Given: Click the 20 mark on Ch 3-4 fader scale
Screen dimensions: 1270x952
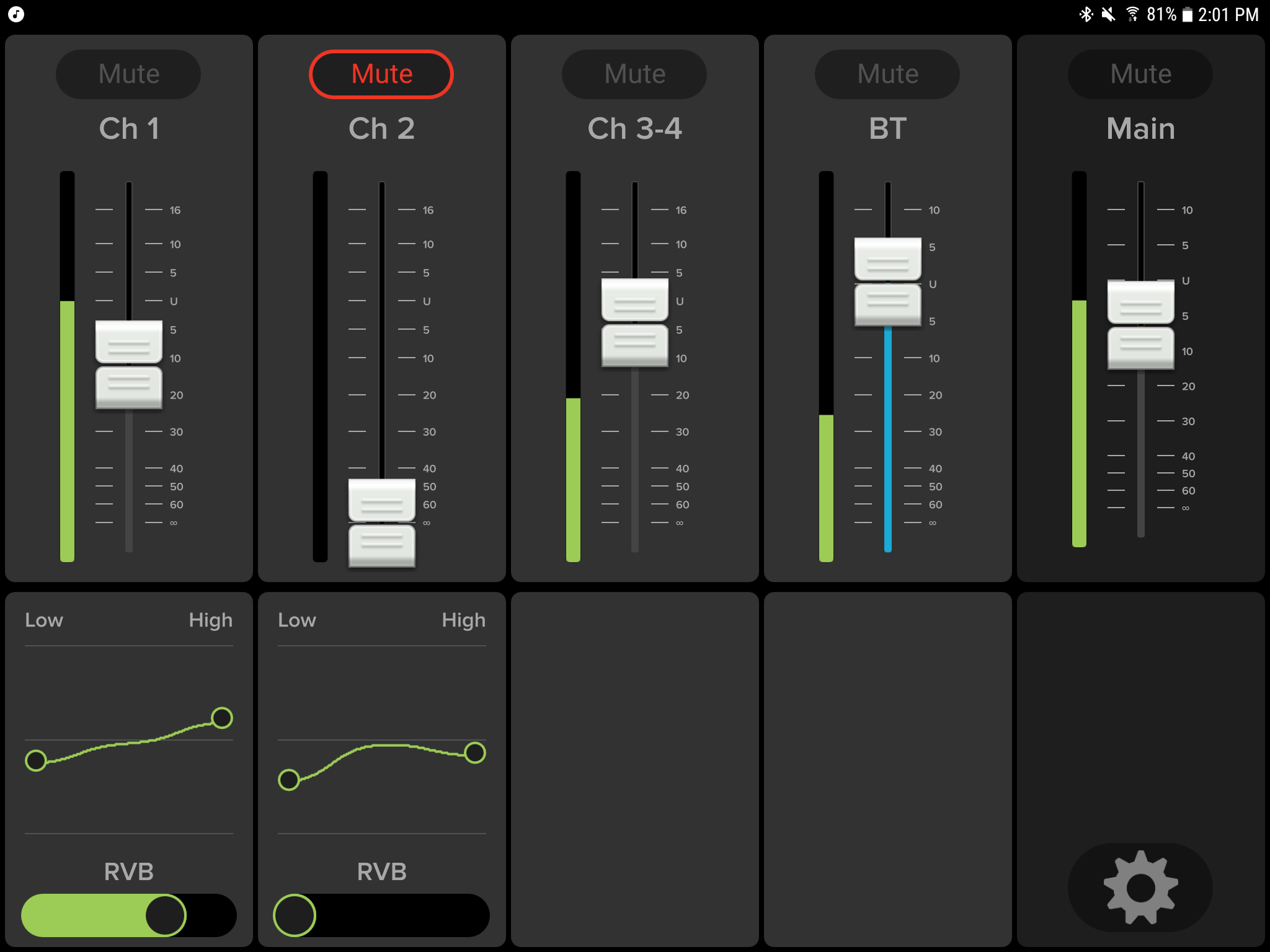Looking at the screenshot, I should pos(682,395).
